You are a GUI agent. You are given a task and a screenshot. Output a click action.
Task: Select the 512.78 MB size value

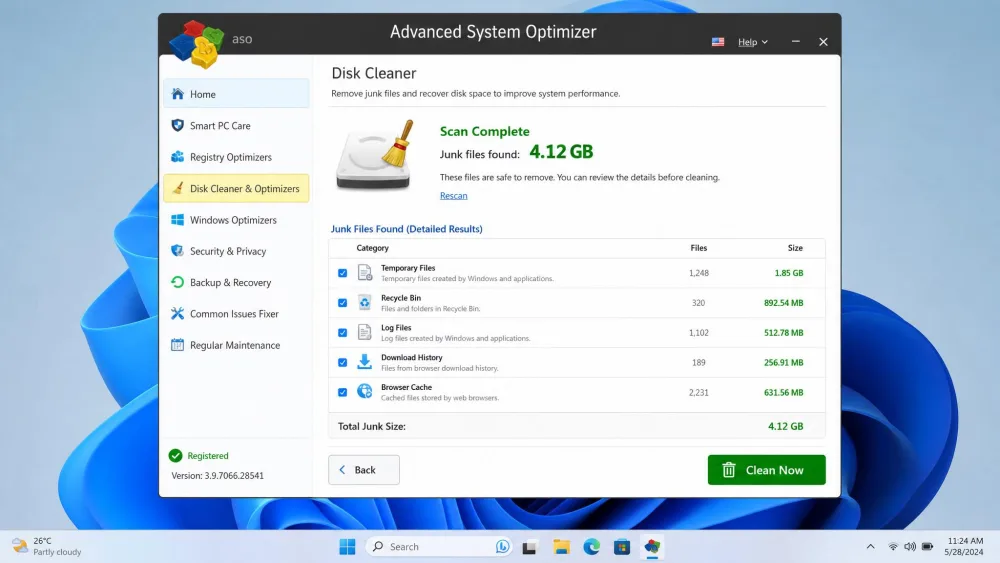point(784,333)
